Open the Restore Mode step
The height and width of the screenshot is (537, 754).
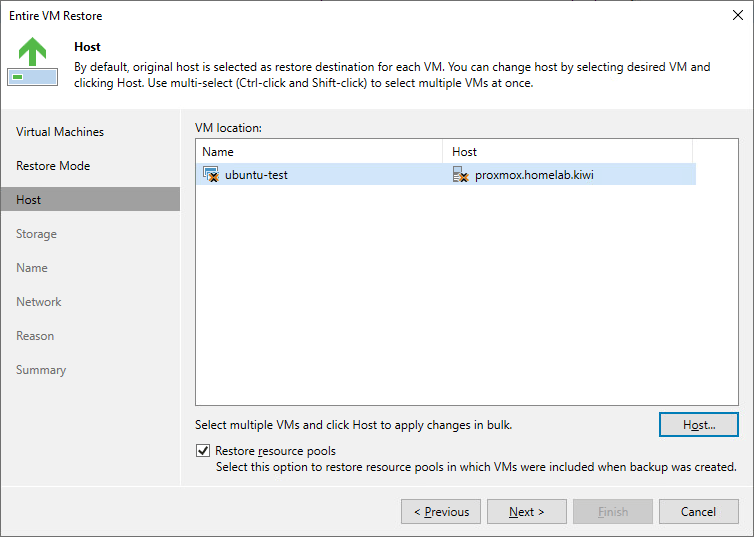point(53,166)
